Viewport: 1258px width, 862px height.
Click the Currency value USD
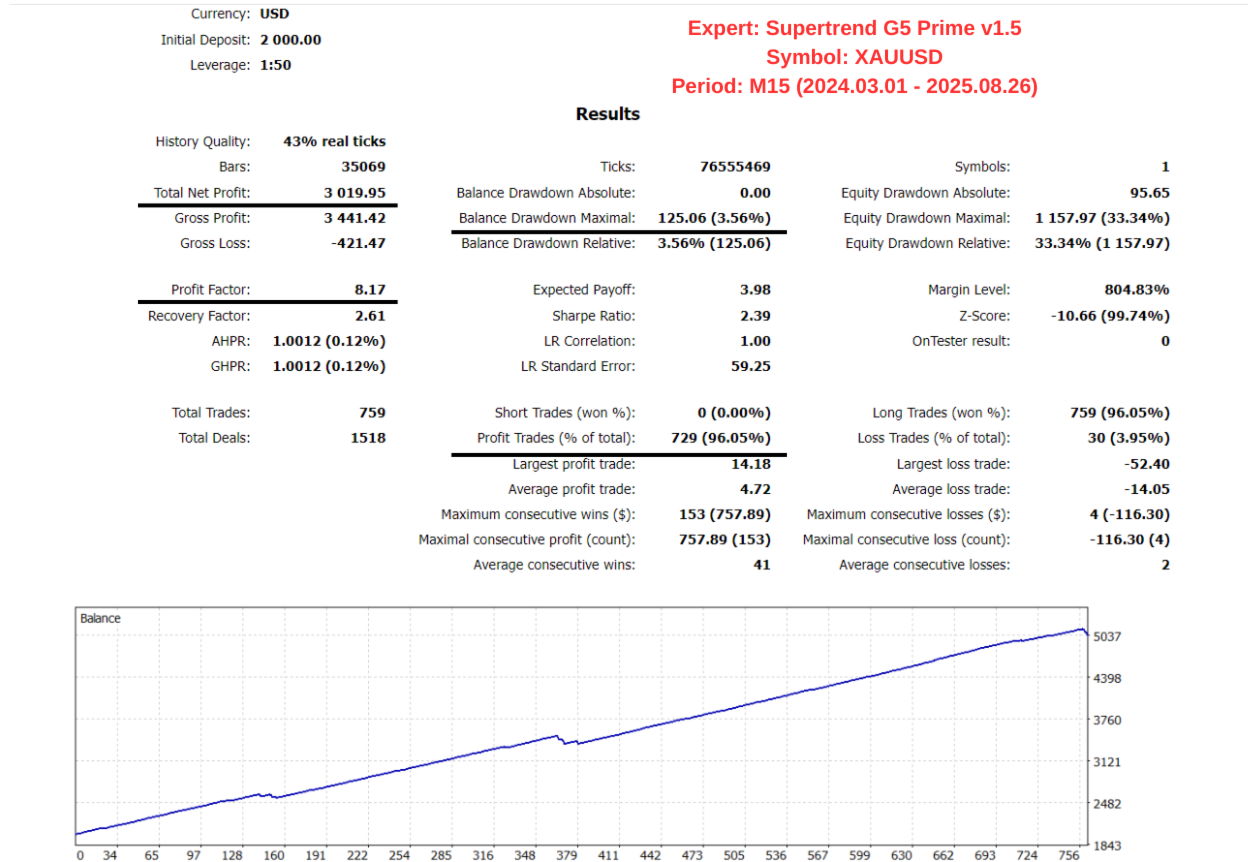(274, 14)
